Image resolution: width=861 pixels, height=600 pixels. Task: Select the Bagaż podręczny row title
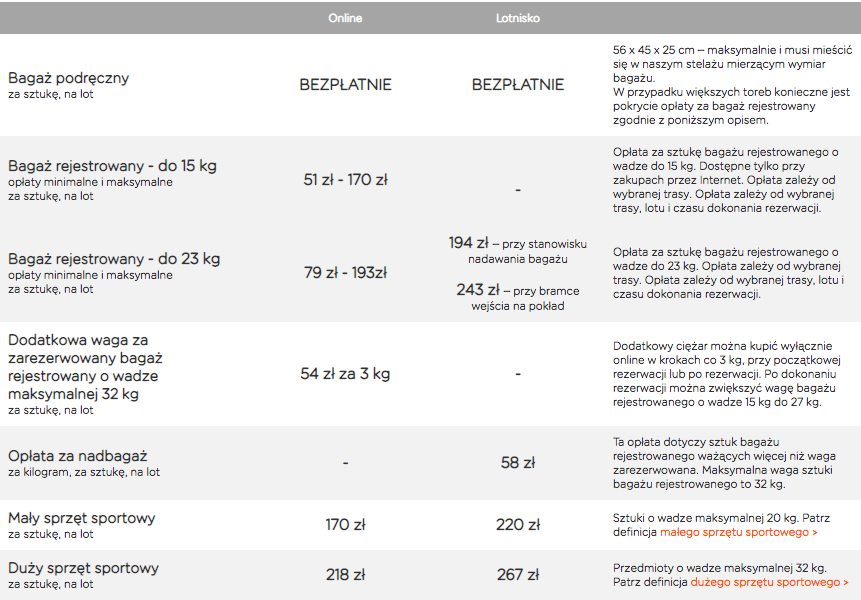[x=69, y=78]
